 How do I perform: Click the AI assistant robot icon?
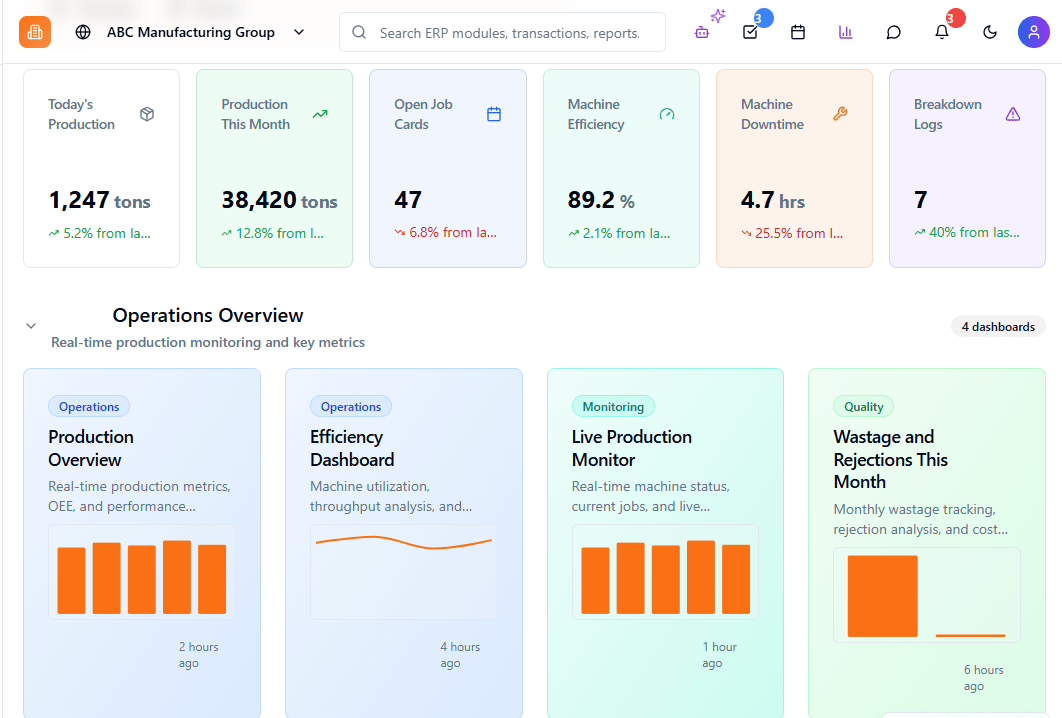(x=702, y=32)
